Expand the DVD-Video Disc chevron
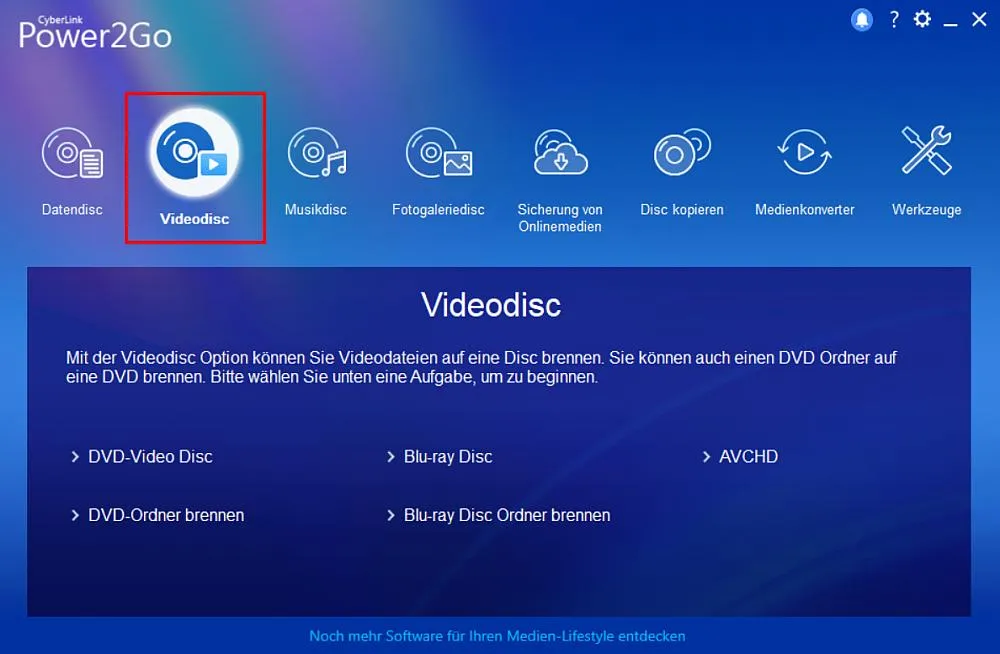Image resolution: width=1000 pixels, height=654 pixels. pyautogui.click(x=76, y=457)
